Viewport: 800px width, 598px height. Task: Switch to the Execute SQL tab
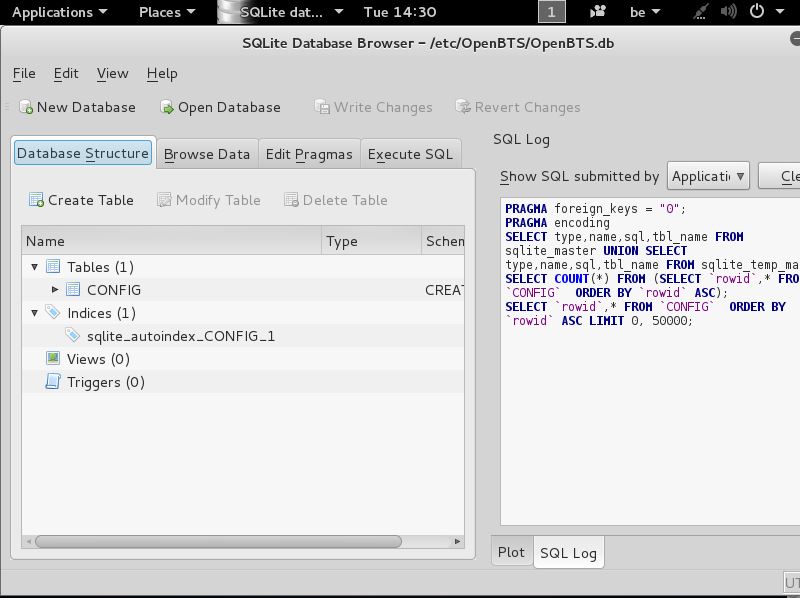point(410,154)
